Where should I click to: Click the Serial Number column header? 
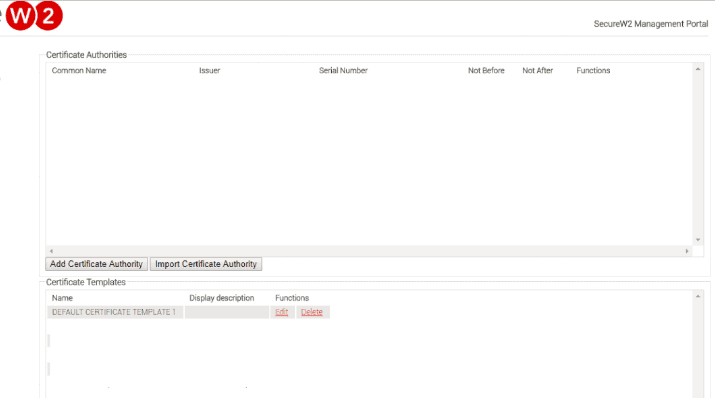click(x=343, y=70)
